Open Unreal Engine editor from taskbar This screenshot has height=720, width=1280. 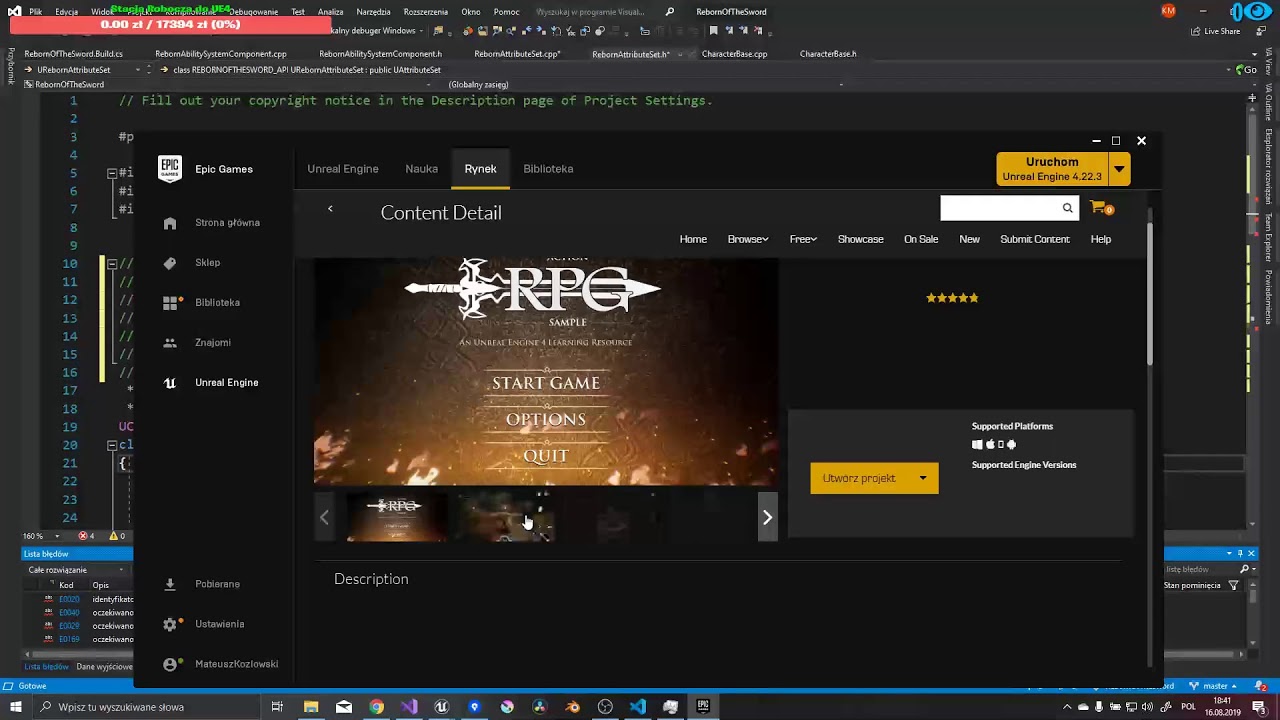[442, 707]
